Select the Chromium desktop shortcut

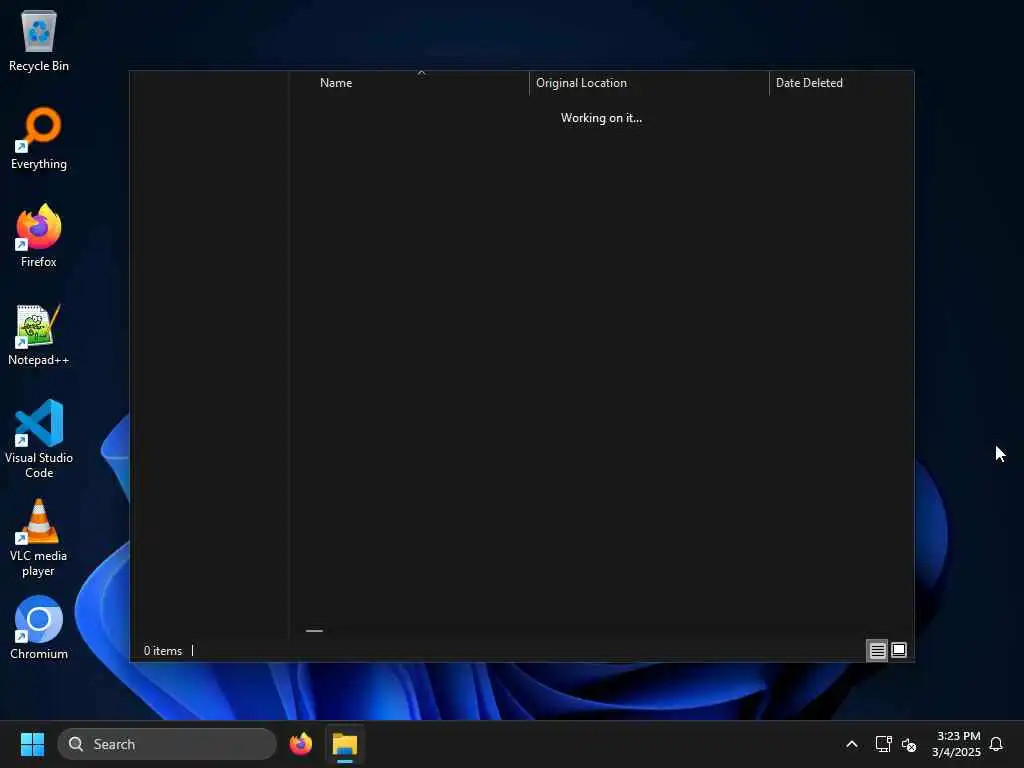click(x=39, y=628)
